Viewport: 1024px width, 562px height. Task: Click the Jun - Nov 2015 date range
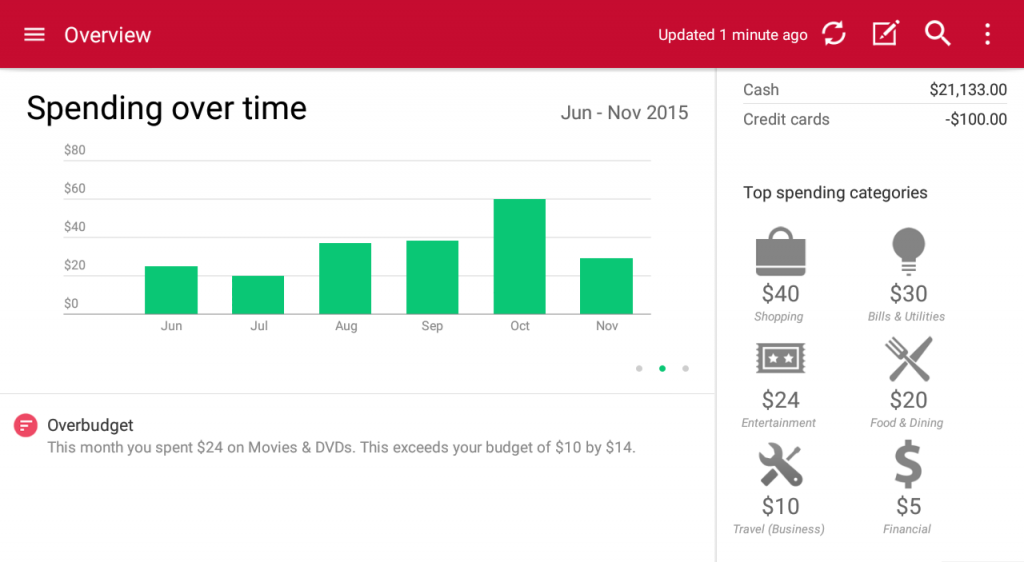click(x=624, y=113)
